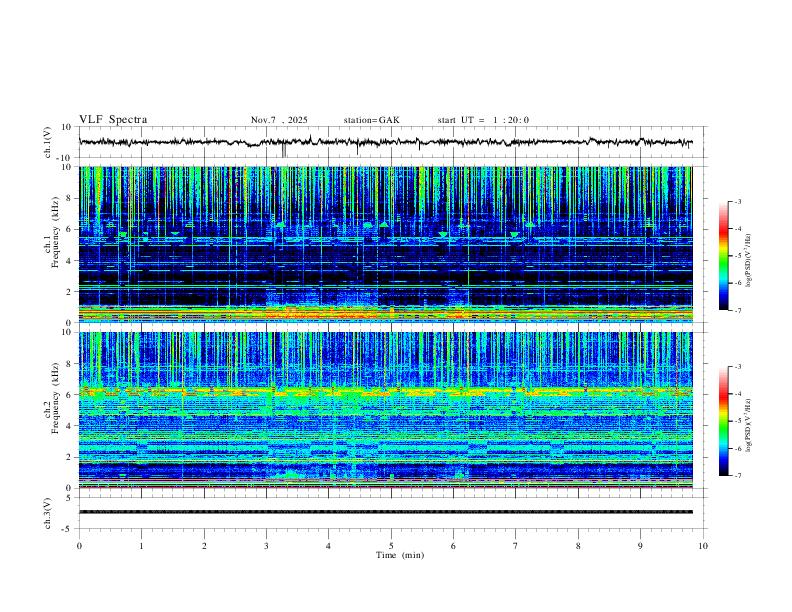Click the ch.2 spectrogram panel

(385, 410)
